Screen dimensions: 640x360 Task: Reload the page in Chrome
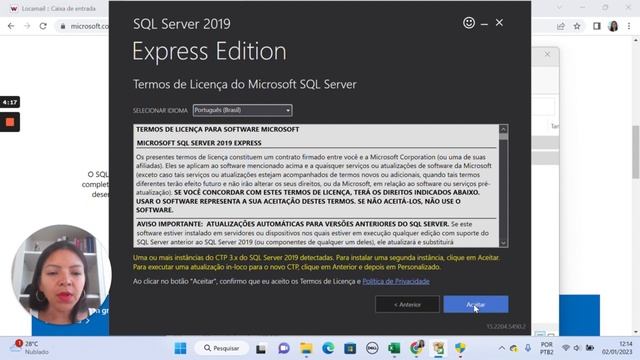coord(43,26)
